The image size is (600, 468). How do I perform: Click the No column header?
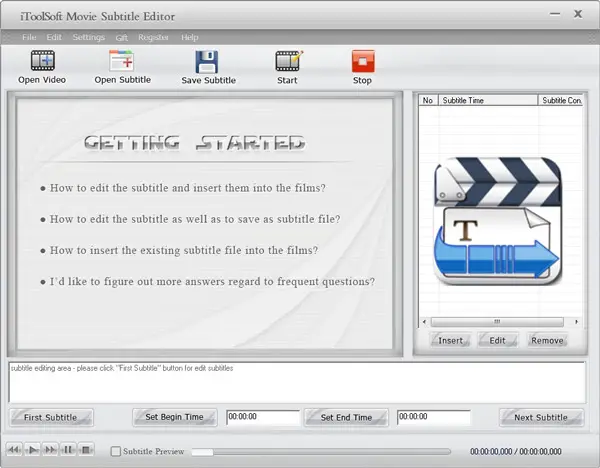click(428, 100)
